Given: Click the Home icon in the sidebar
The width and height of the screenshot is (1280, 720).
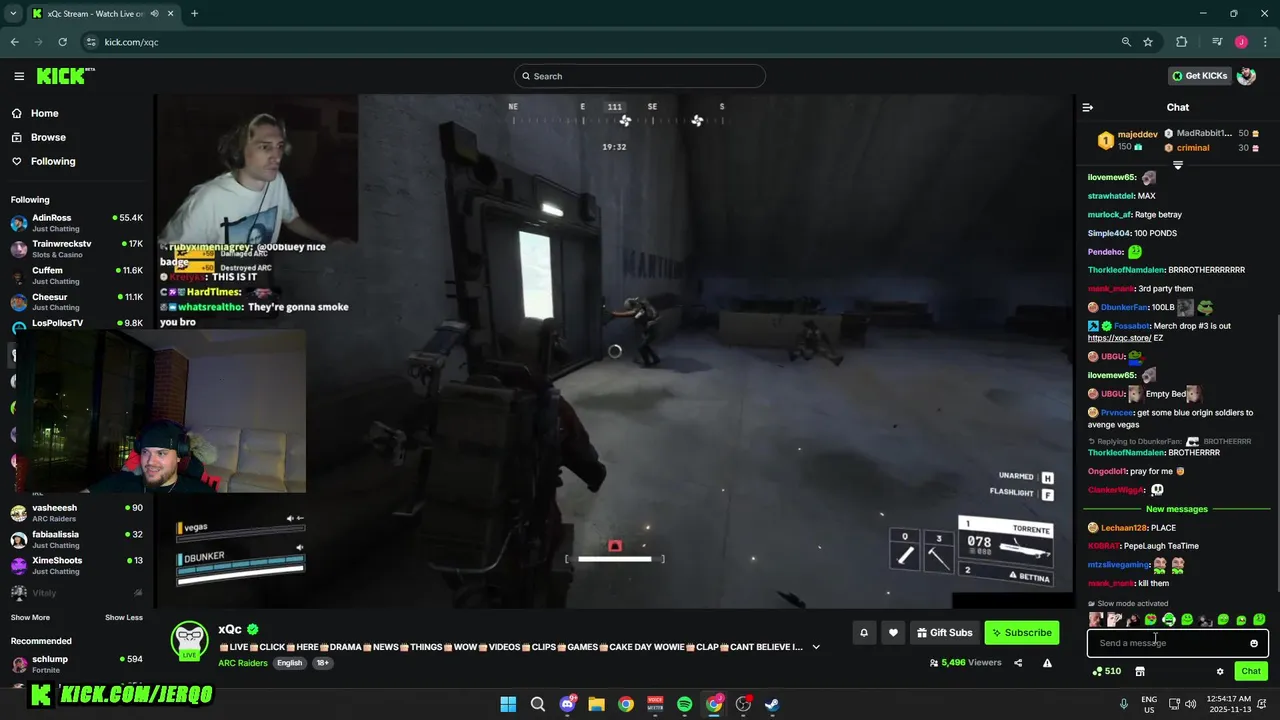Looking at the screenshot, I should coord(17,113).
